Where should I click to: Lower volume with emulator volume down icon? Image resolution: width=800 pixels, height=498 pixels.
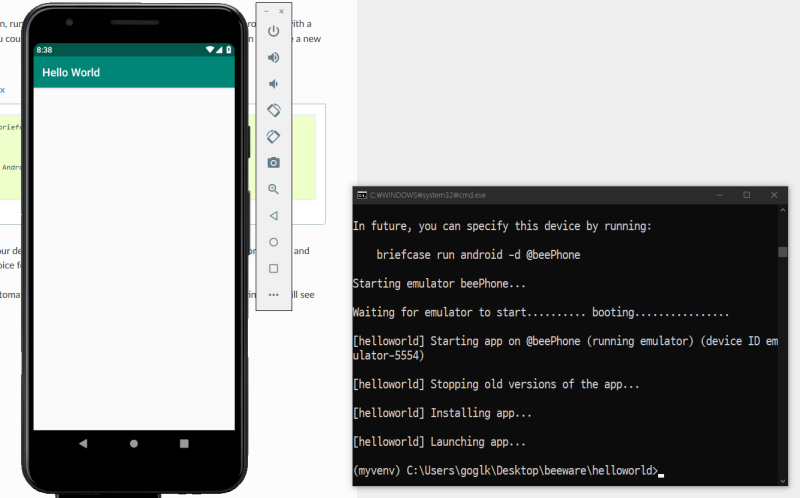click(273, 84)
